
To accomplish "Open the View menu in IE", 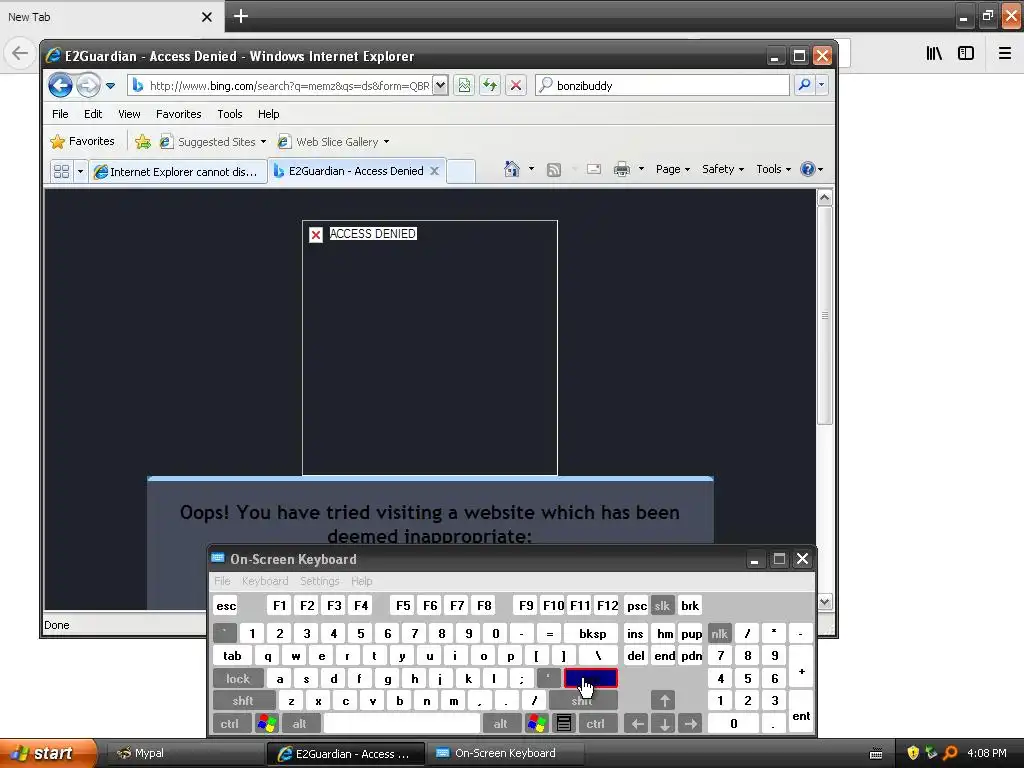I will [129, 114].
